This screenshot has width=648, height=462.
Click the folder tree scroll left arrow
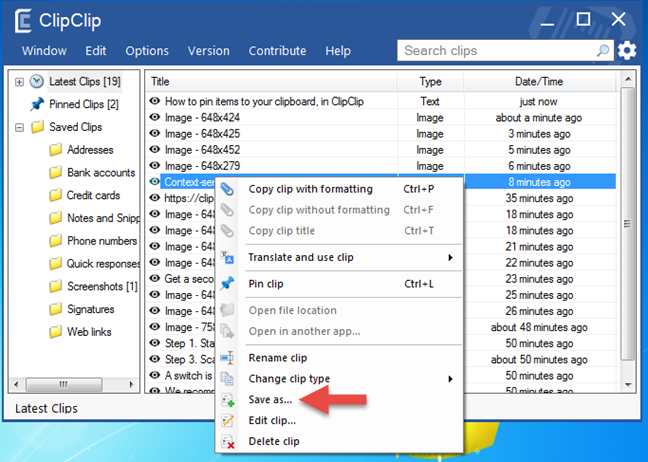pos(16,384)
